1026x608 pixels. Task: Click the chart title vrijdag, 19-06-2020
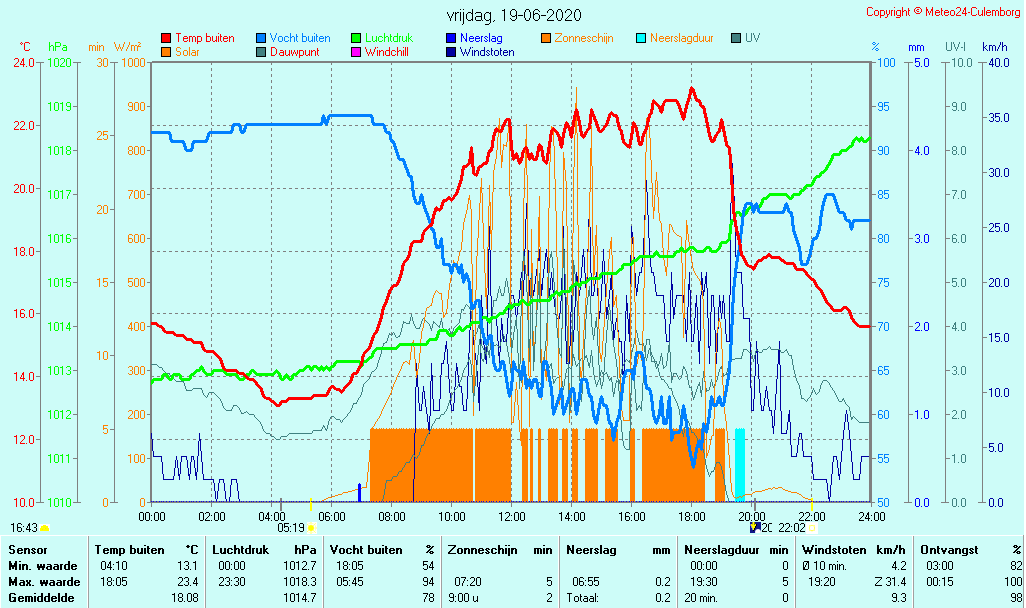513,15
